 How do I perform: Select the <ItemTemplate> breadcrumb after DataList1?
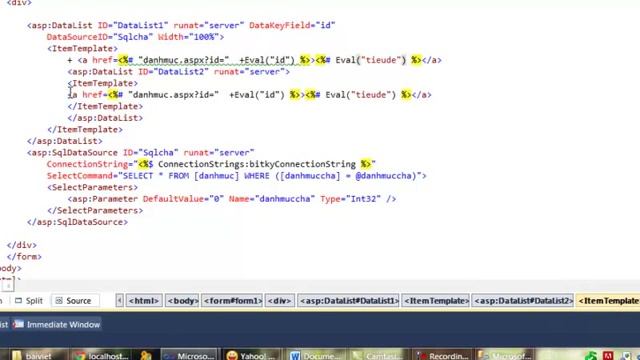(436, 301)
